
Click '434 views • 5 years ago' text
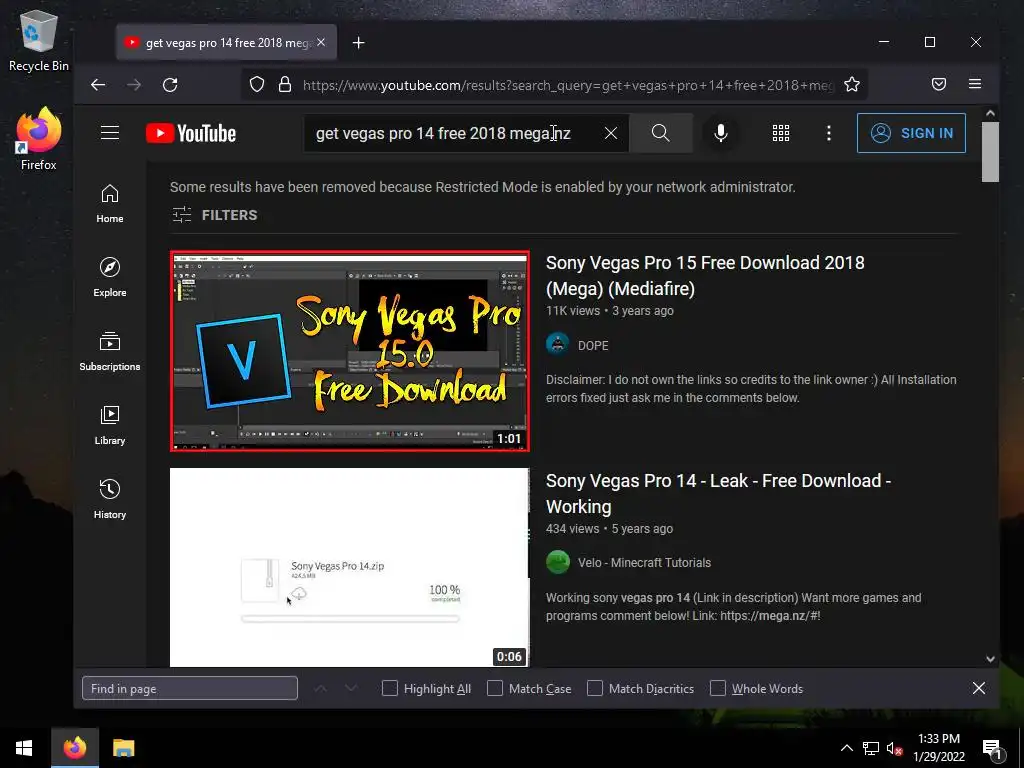coord(609,529)
